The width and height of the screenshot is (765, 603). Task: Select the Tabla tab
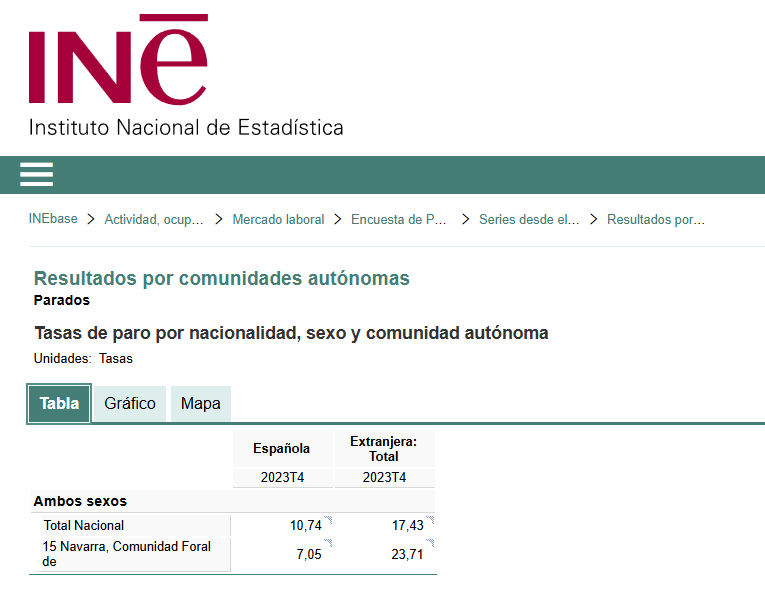pos(60,404)
